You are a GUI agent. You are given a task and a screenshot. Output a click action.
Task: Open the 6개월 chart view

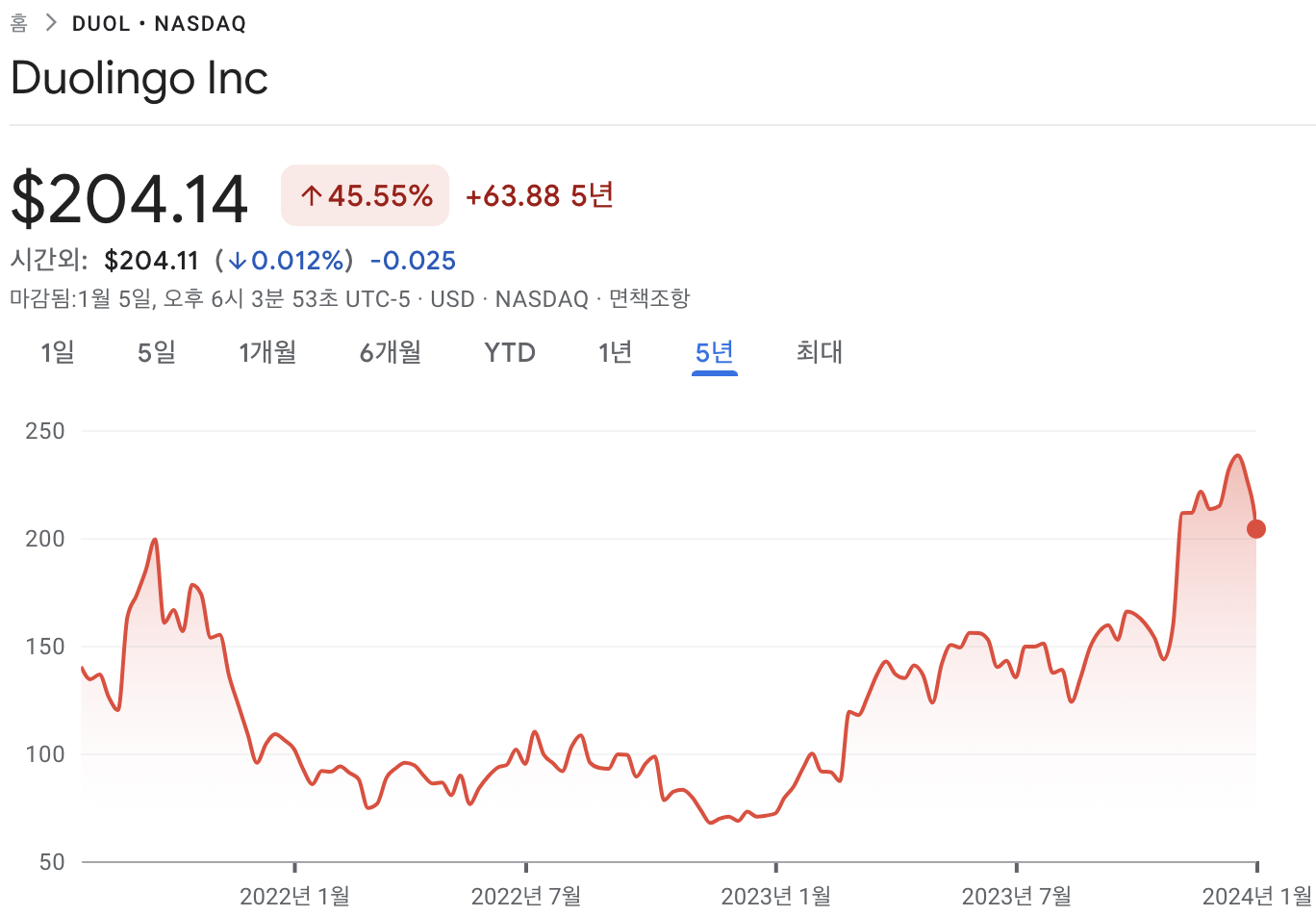pyautogui.click(x=390, y=352)
